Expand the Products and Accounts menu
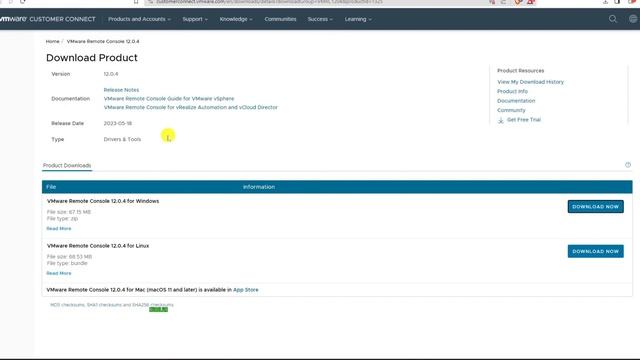The image size is (640, 360). coord(139,19)
